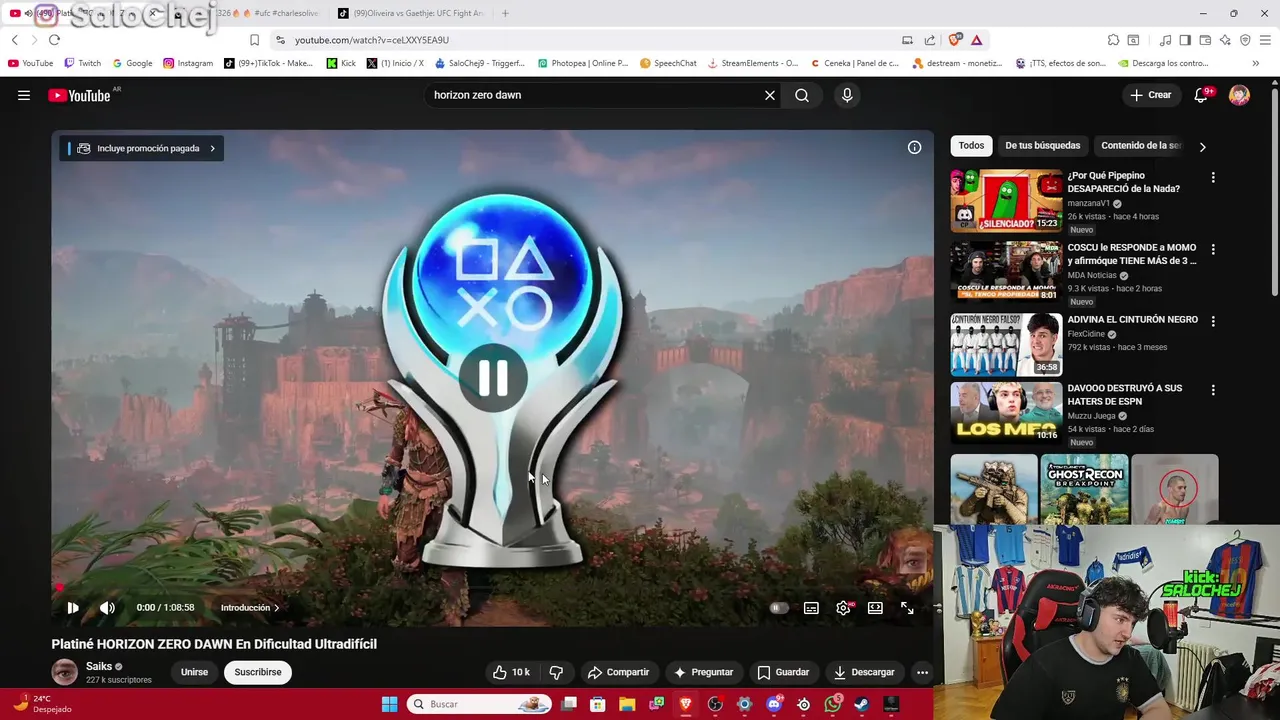The image size is (1280, 720).
Task: Open a new browser tab
Action: (x=505, y=13)
